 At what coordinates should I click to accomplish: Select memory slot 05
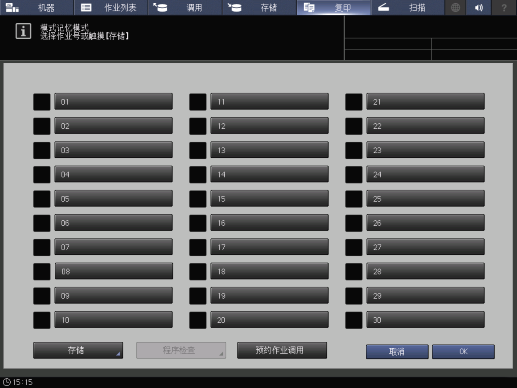(x=114, y=199)
